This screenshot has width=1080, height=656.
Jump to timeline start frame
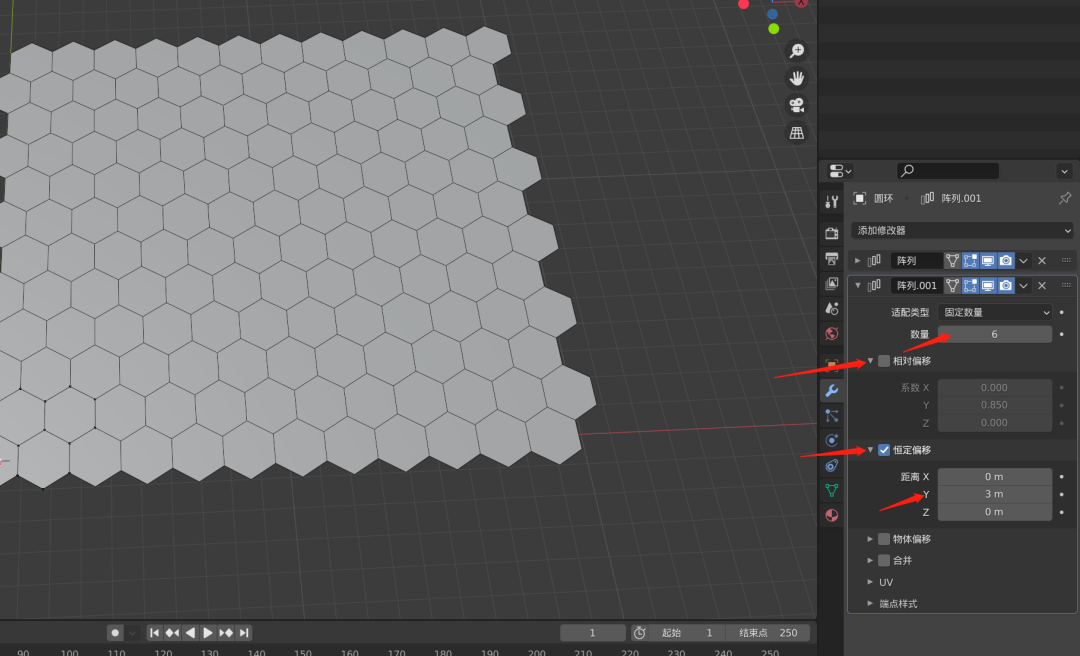point(154,633)
